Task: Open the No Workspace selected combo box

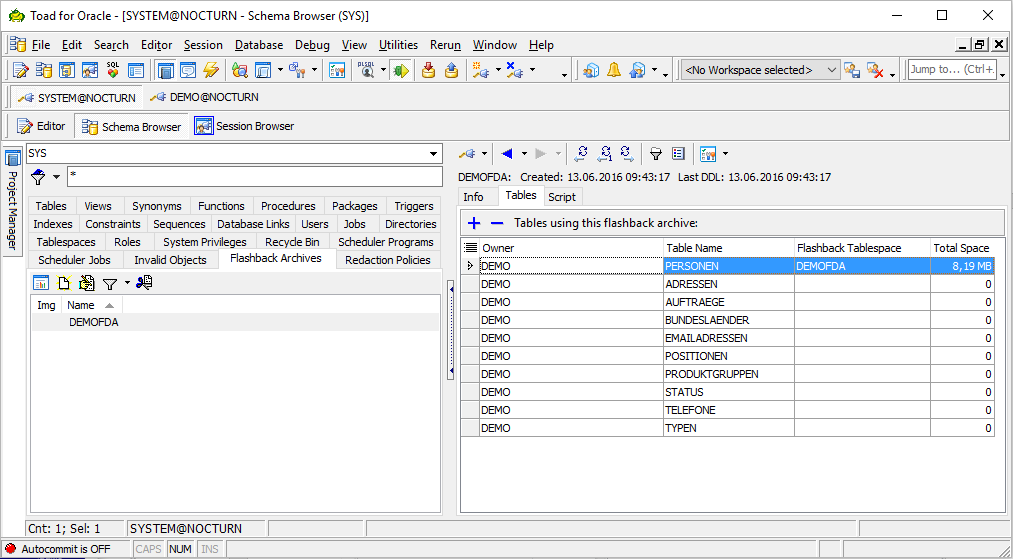Action: [x=760, y=70]
